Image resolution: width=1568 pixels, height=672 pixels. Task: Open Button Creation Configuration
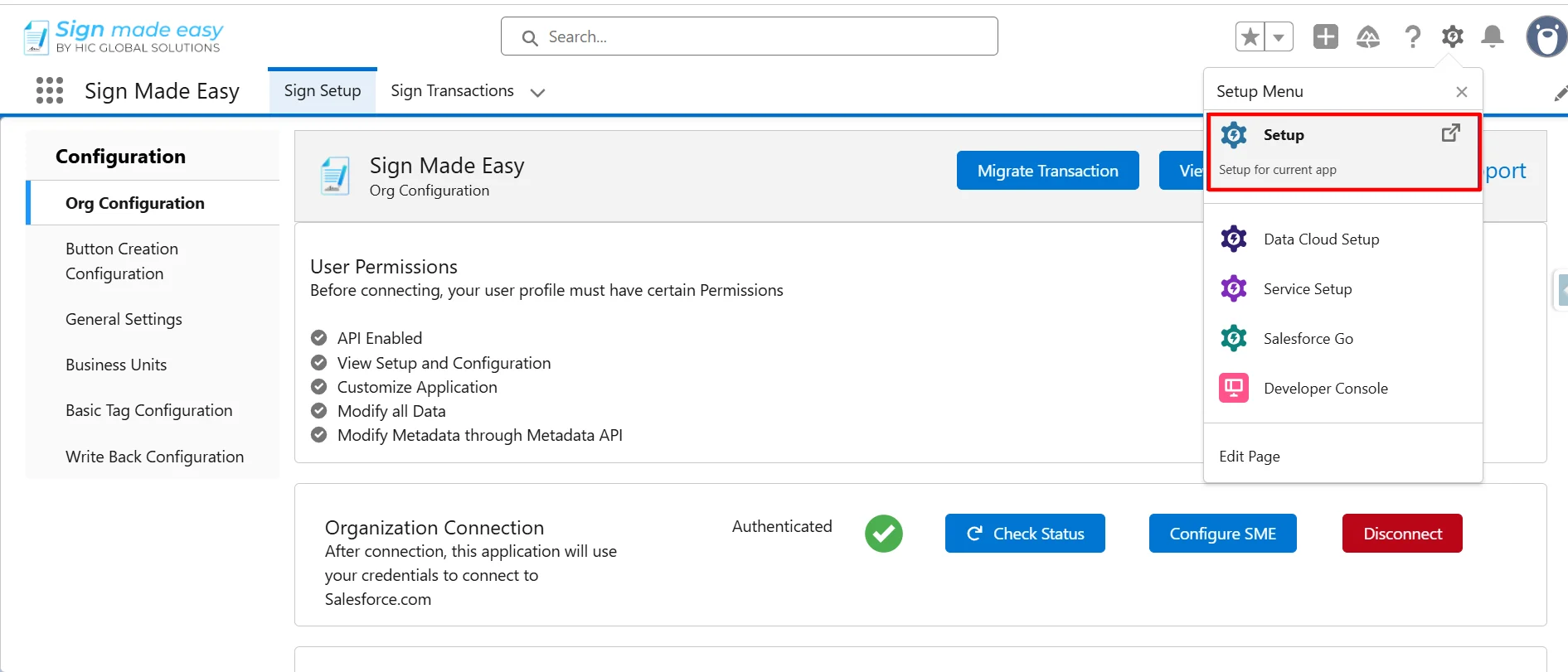pos(153,261)
